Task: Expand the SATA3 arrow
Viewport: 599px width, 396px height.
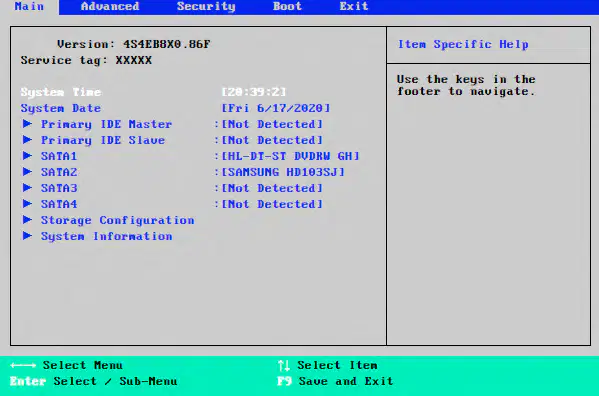Action: point(27,188)
